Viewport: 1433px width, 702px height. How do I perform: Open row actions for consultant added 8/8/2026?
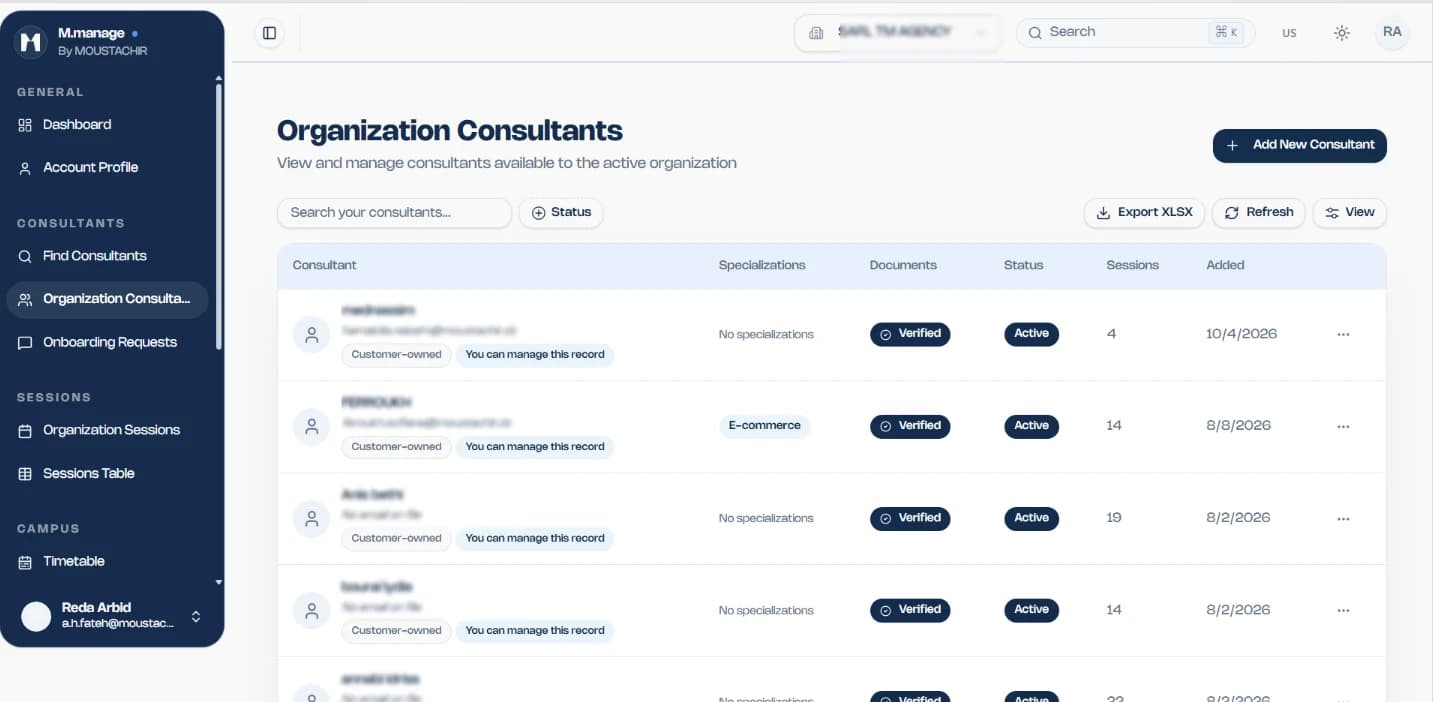pos(1343,427)
